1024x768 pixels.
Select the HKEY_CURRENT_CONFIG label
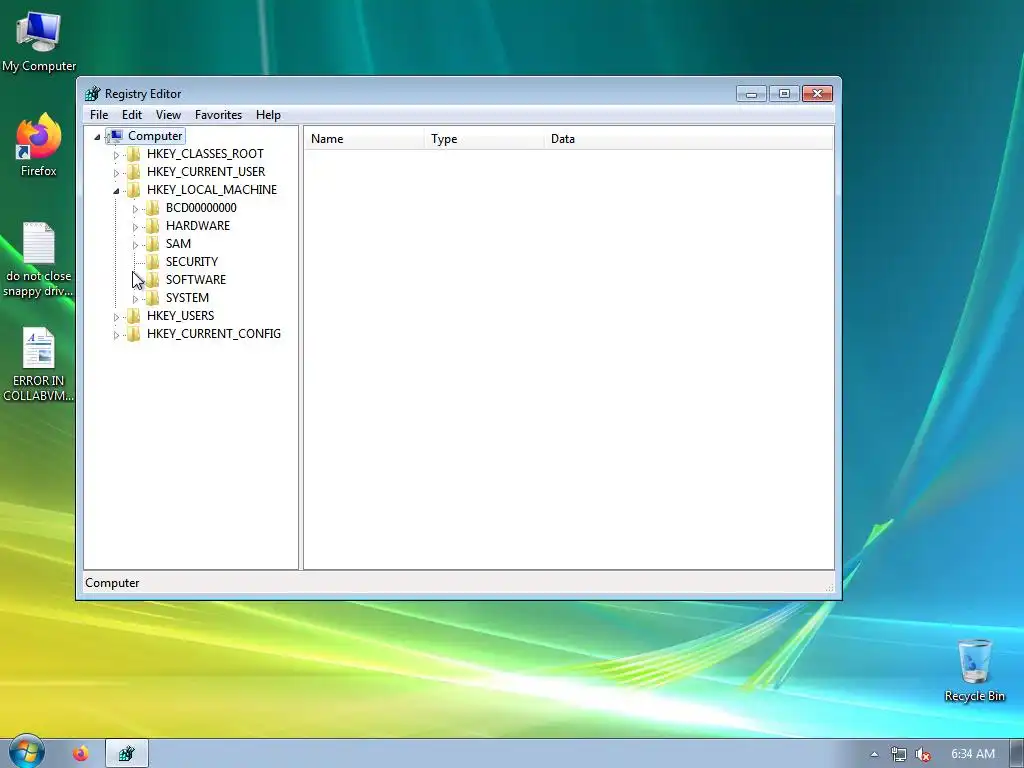[214, 334]
